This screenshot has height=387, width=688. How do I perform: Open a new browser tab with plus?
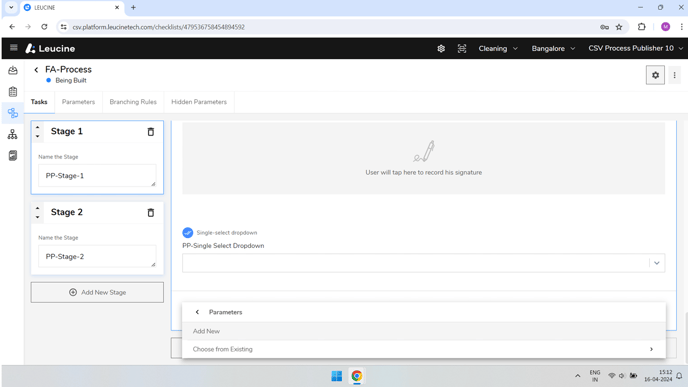click(x=133, y=7)
